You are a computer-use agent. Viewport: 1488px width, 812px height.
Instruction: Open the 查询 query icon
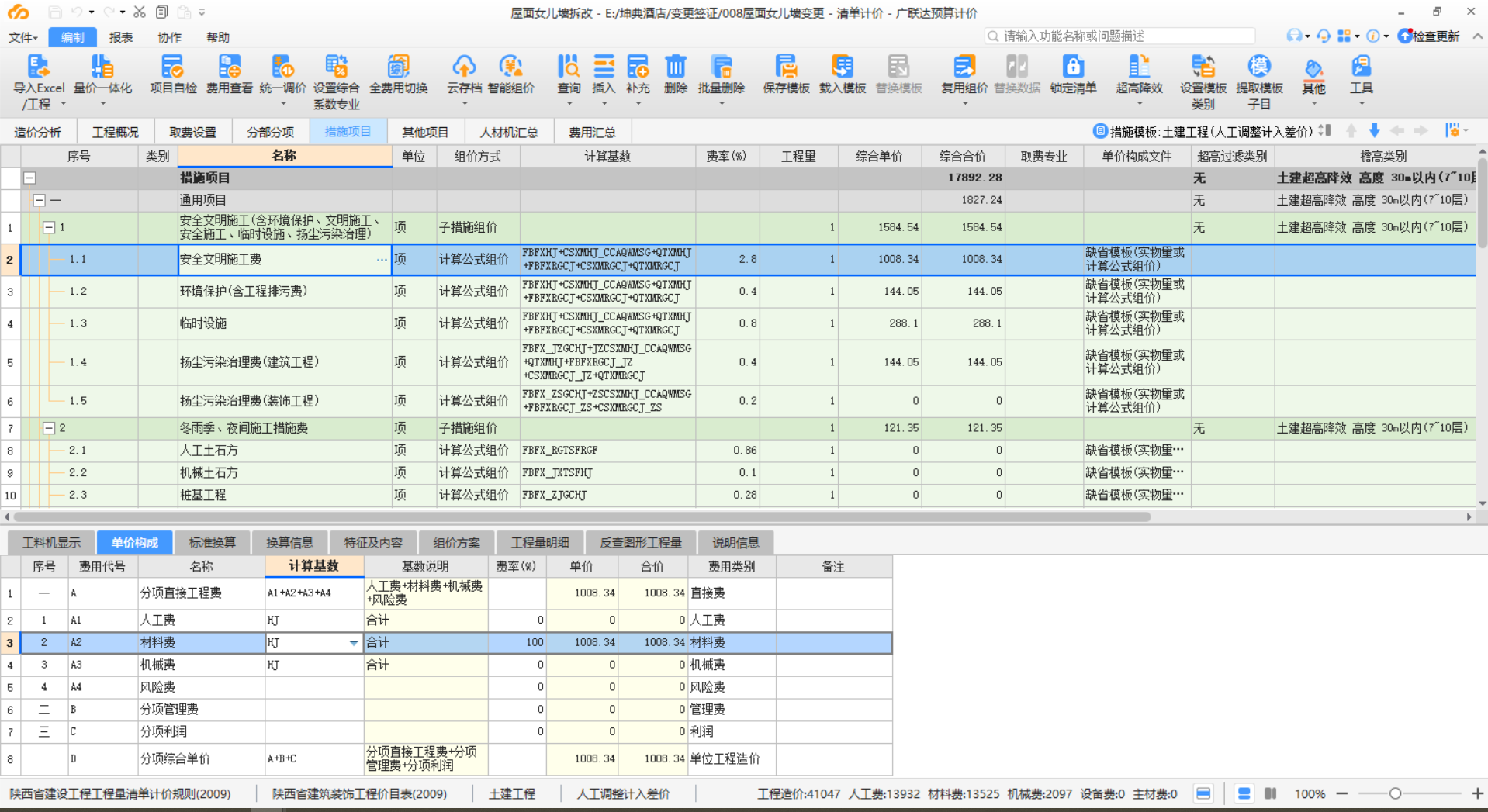click(569, 67)
